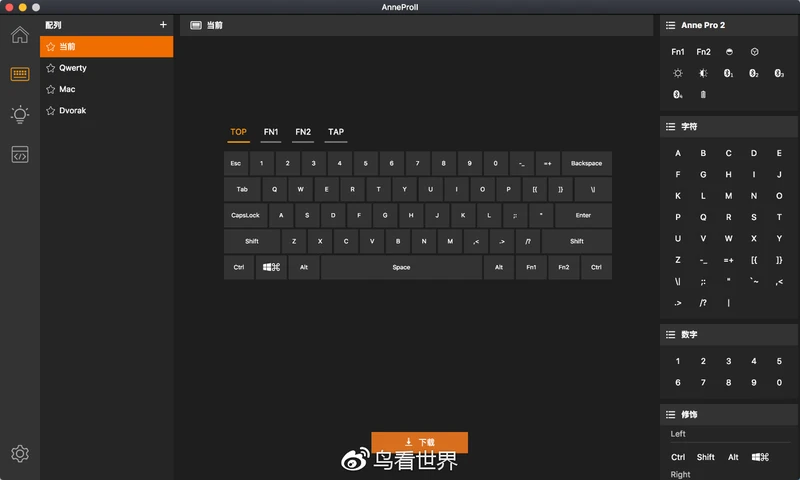
Task: Select the CapsLock key on the layout
Action: 245,215
